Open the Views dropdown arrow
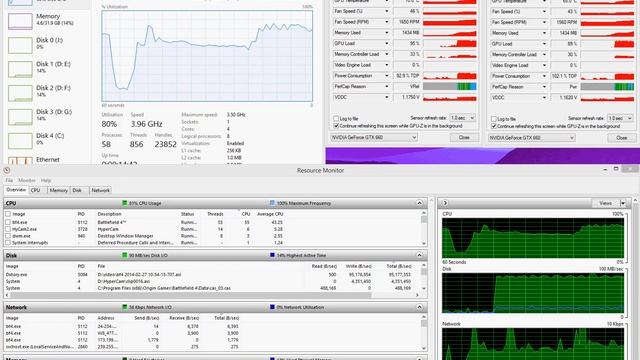Screen dimensions: 640x360 point(623,203)
